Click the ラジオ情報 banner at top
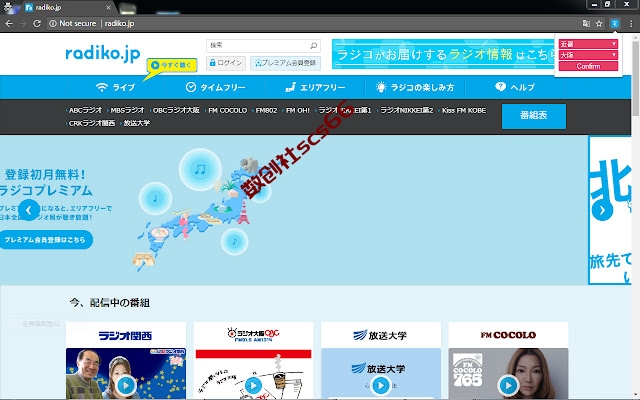640x400 pixels. [x=443, y=54]
